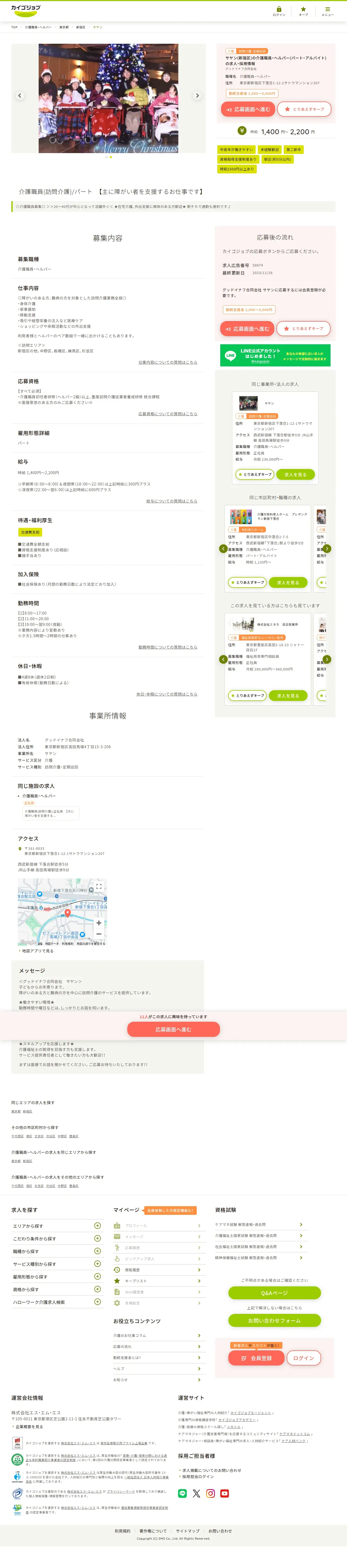The width and height of the screenshot is (347, 1568).
Task: Keep the プレザングラン新宿下落合 job card
Action: 247,582
